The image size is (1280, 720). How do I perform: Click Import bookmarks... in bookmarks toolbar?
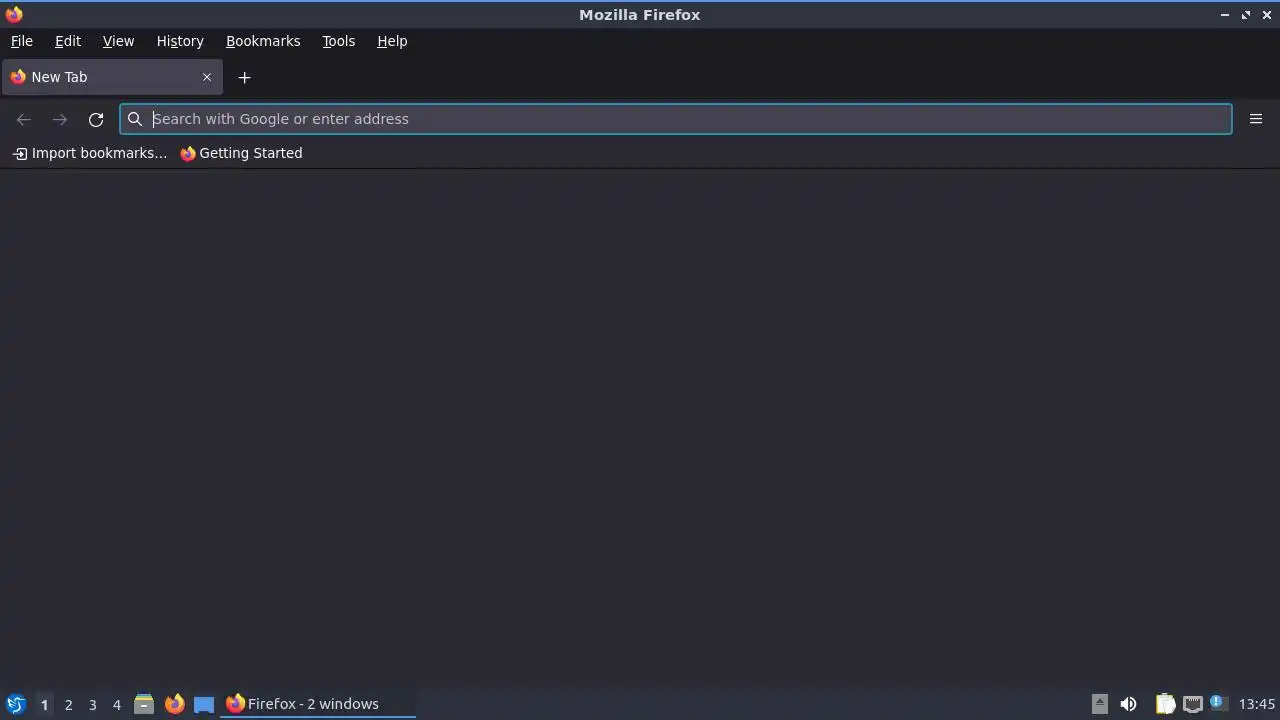pyautogui.click(x=90, y=153)
